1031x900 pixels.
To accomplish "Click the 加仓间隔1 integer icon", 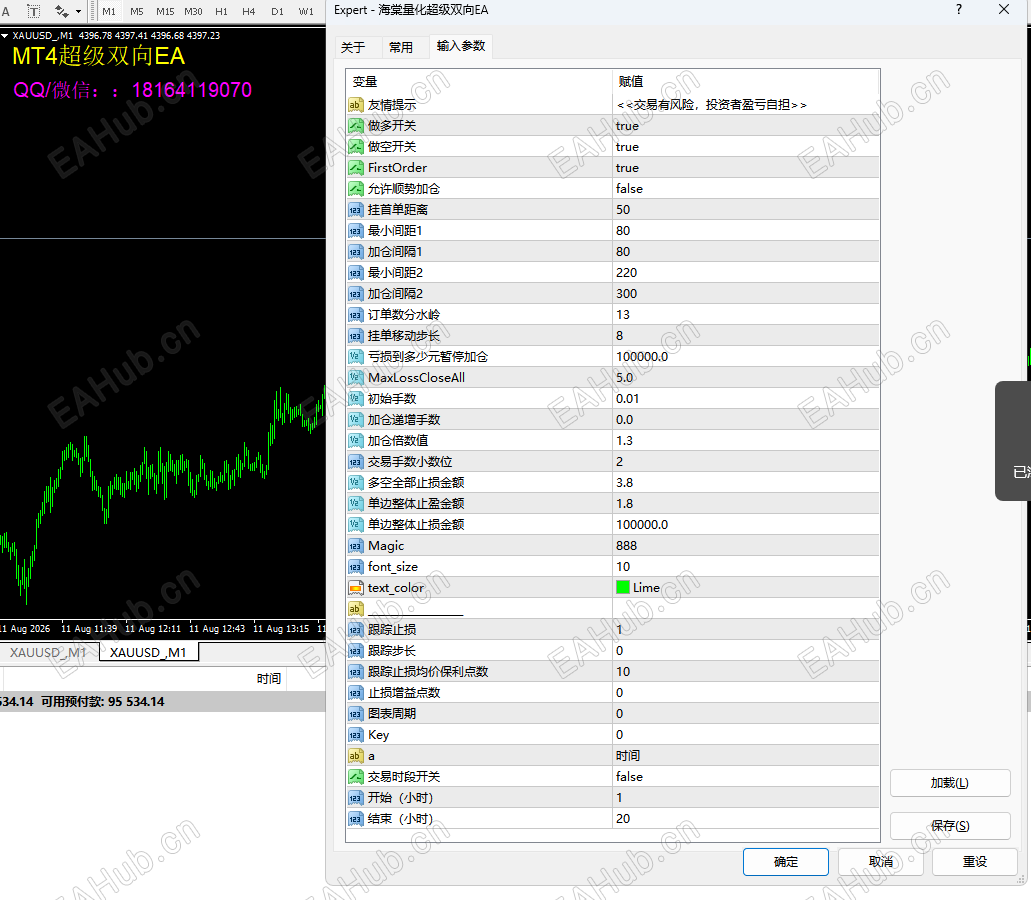I will [x=356, y=252].
